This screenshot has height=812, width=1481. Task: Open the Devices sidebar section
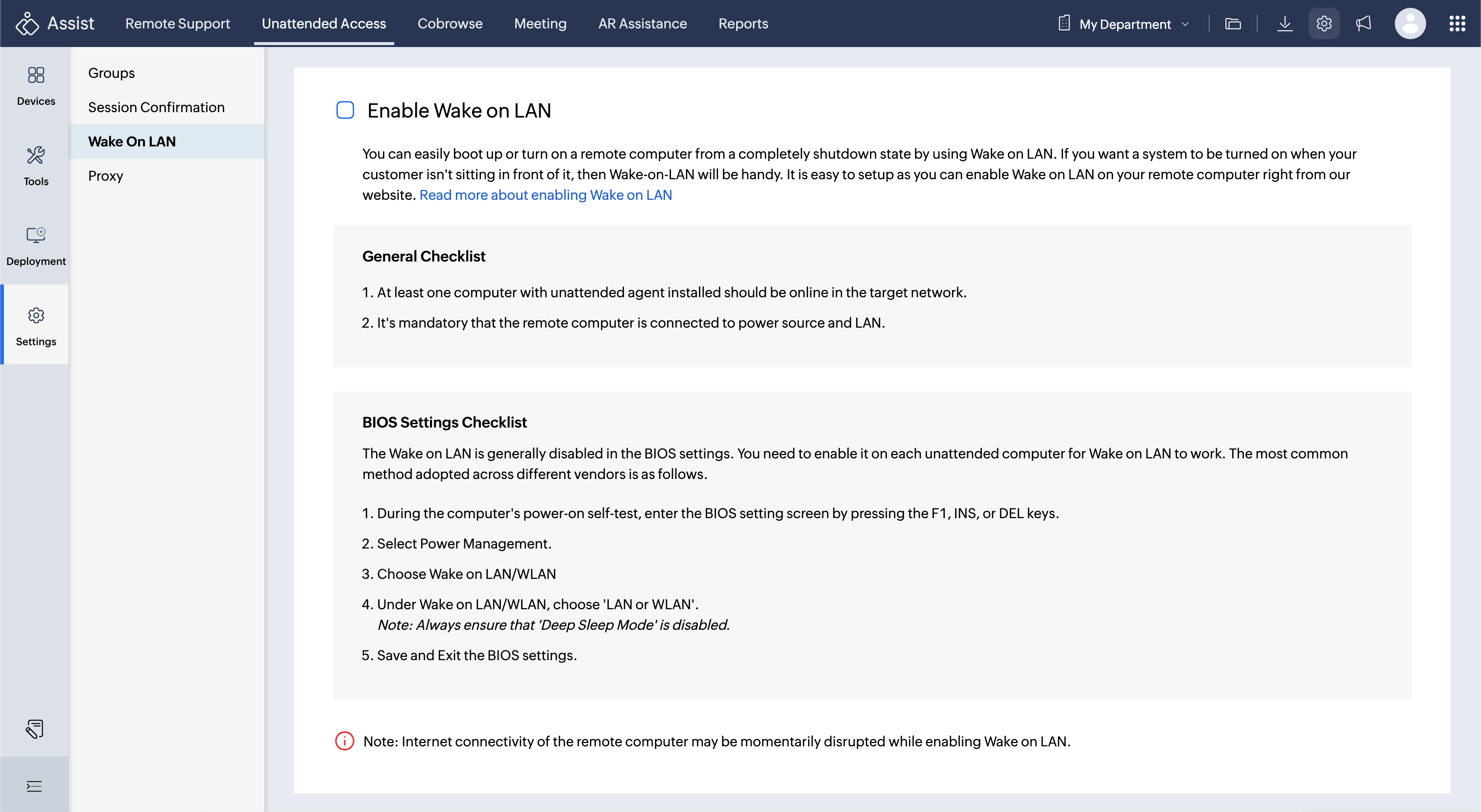pos(36,86)
